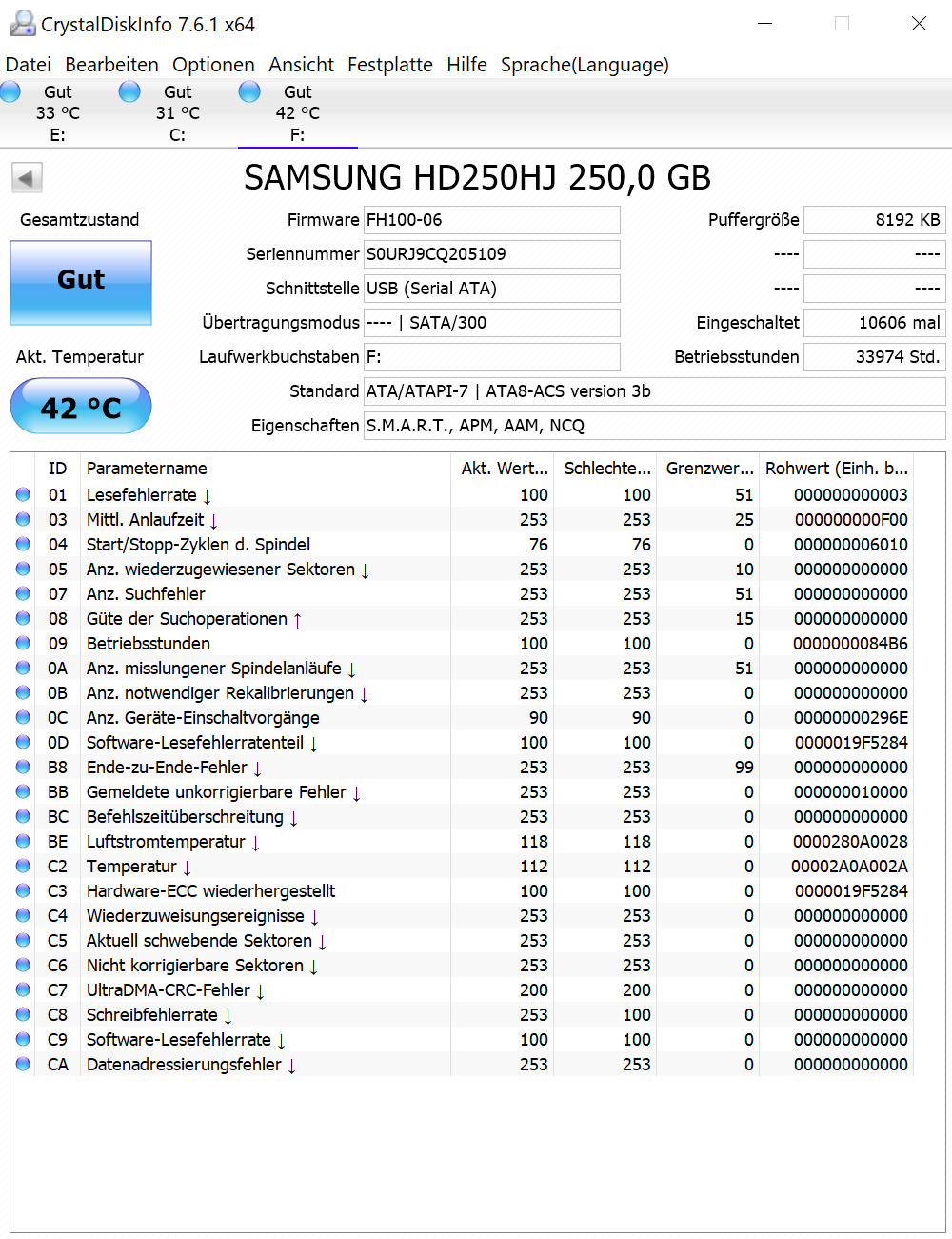Click status dot of Geräte-Einschaltvorgänge row
Image resolution: width=952 pixels, height=1239 pixels.
point(23,717)
